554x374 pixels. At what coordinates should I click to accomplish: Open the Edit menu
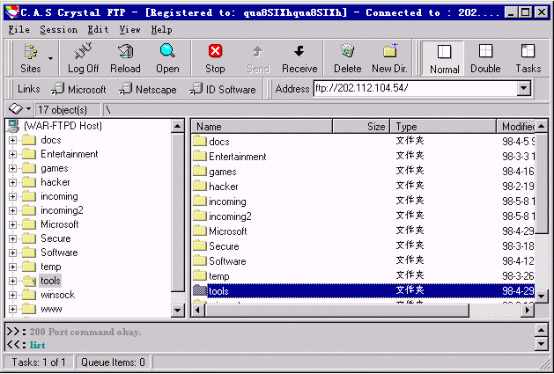pyautogui.click(x=98, y=30)
